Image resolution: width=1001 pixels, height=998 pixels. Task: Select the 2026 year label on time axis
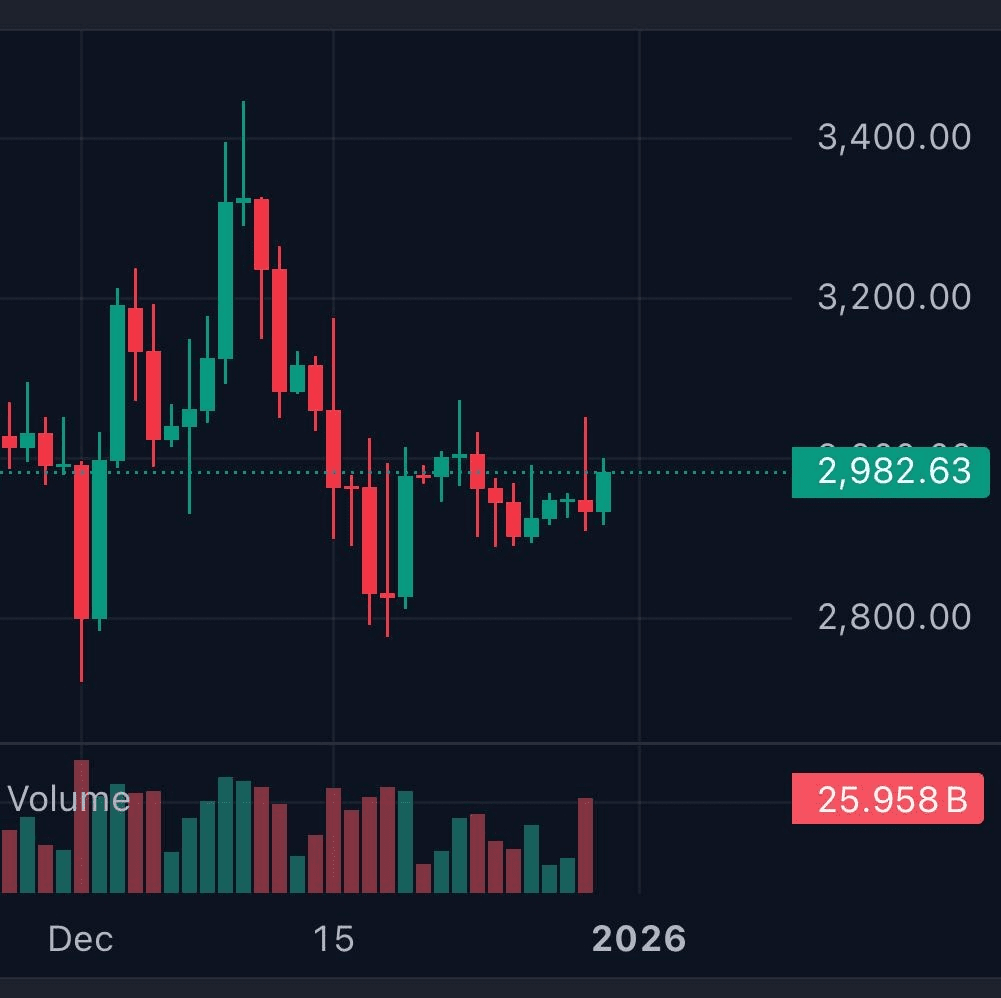(639, 940)
